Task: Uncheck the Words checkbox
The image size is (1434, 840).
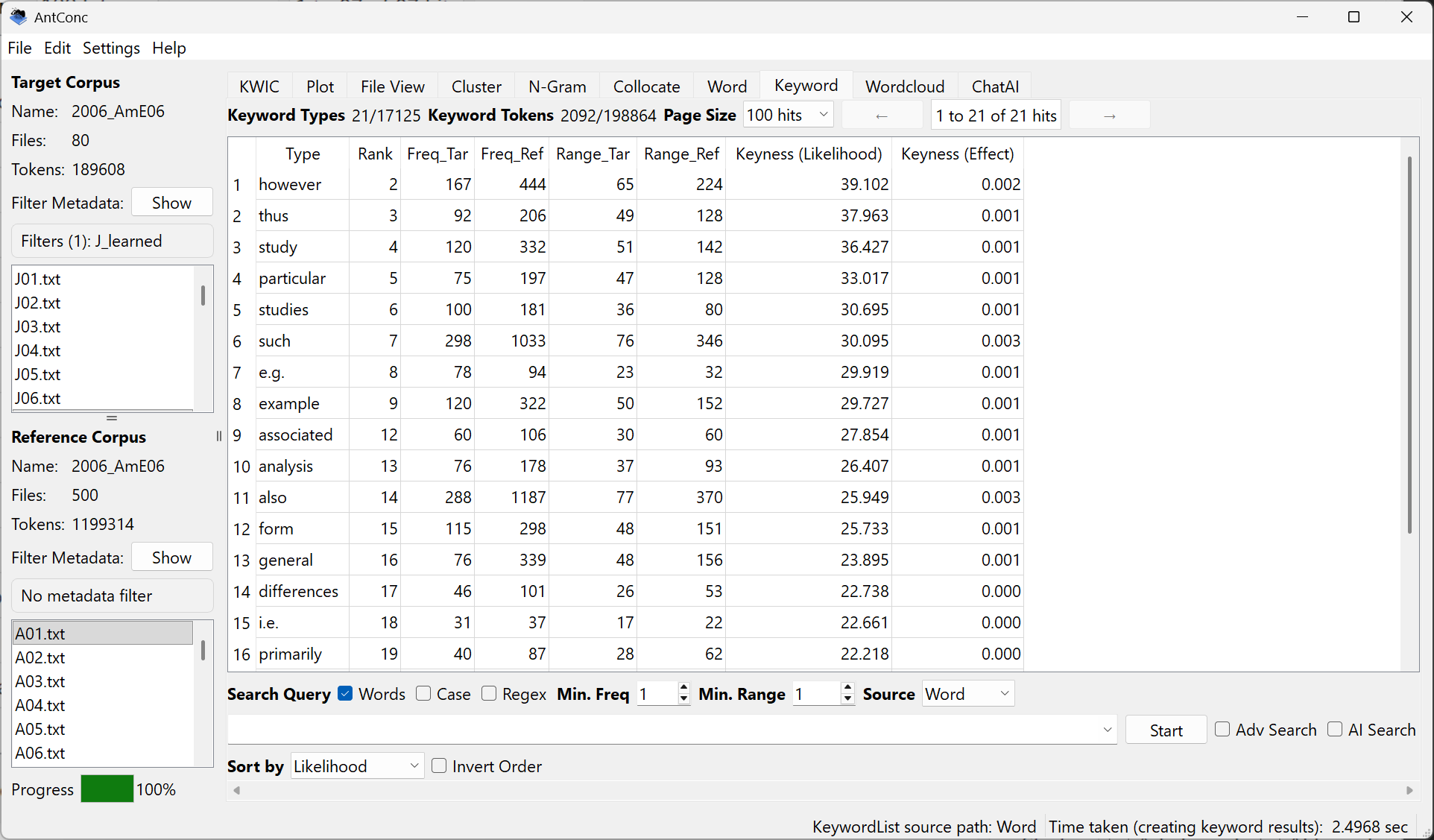Action: click(345, 694)
